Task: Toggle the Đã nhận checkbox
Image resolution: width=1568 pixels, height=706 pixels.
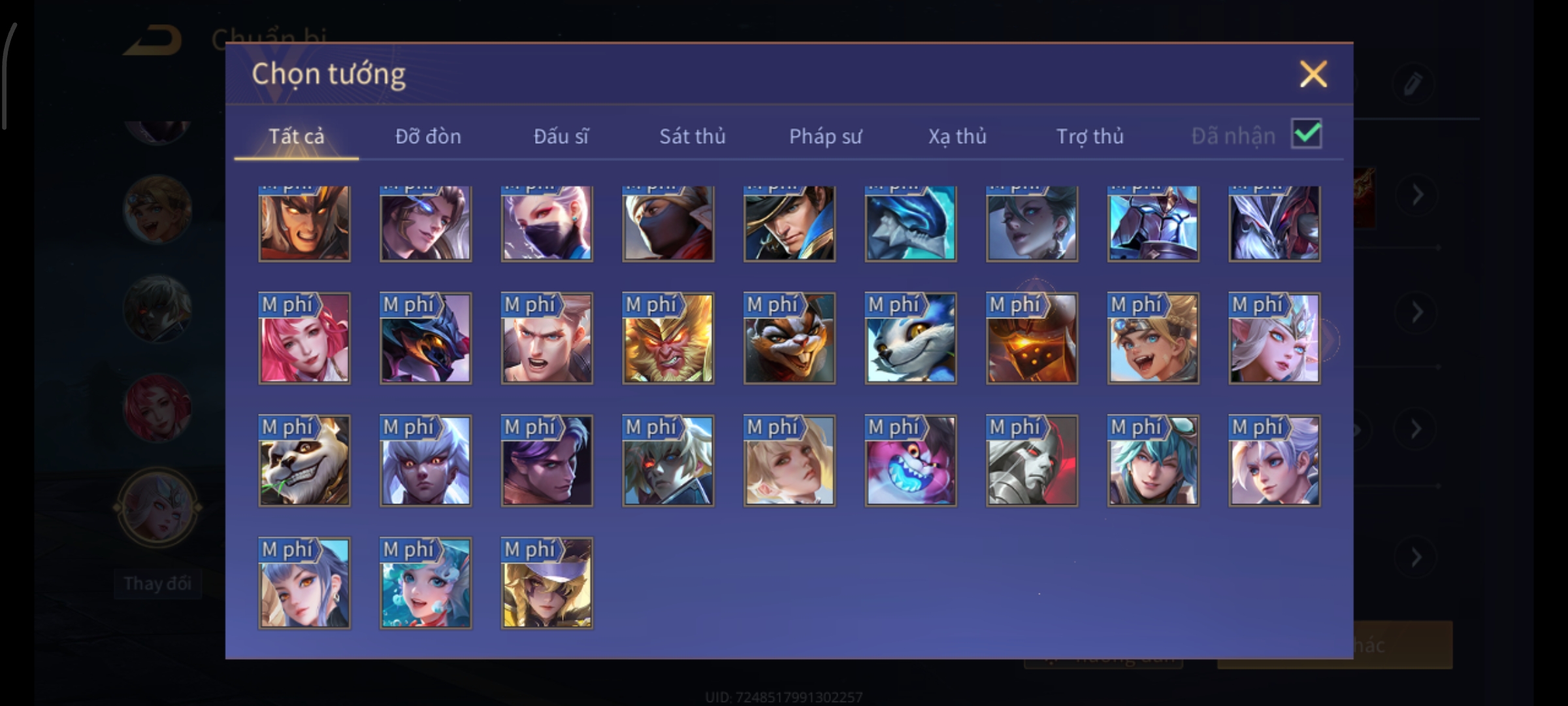Action: tap(1307, 134)
